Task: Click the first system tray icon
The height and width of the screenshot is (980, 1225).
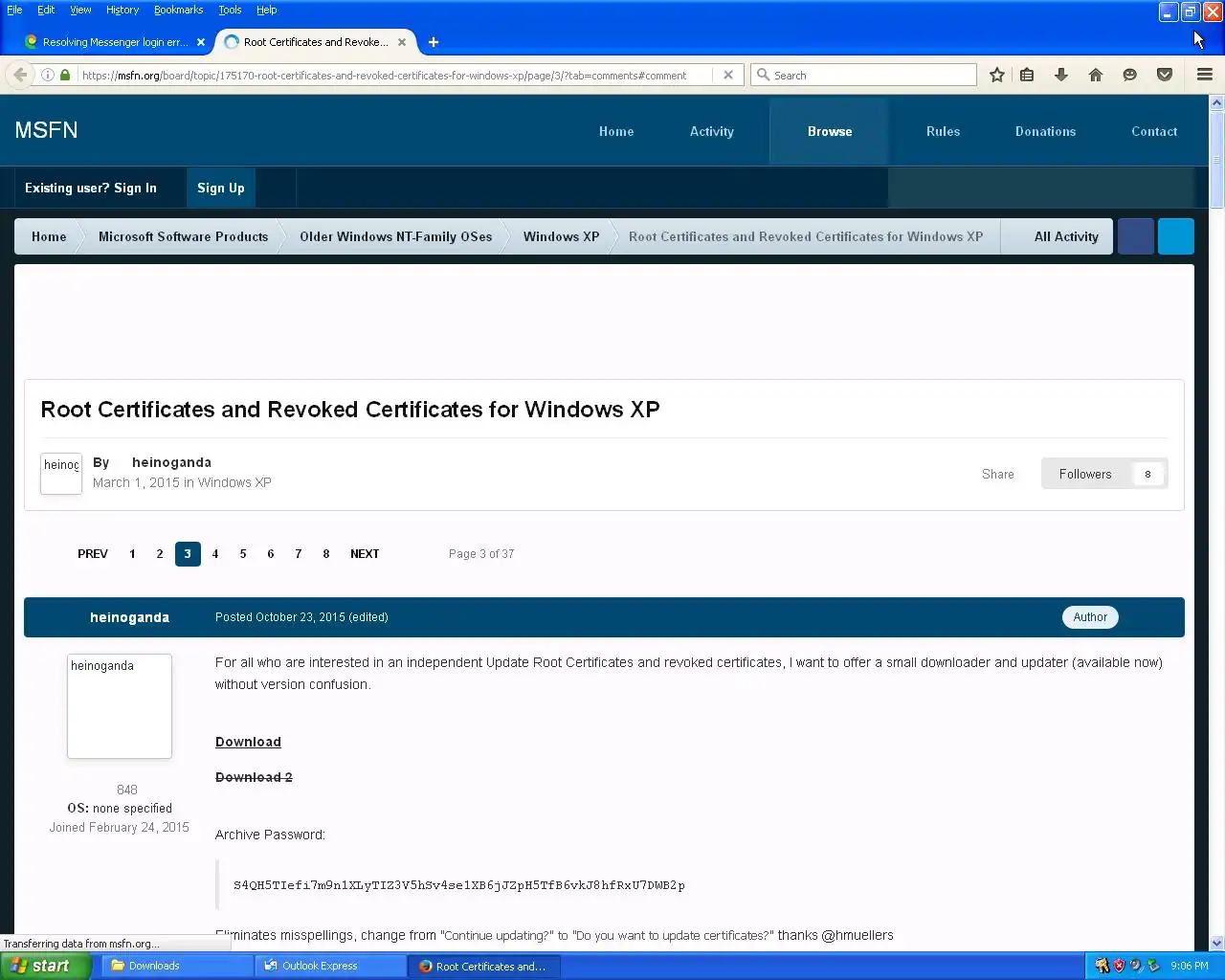Action: [1102, 966]
